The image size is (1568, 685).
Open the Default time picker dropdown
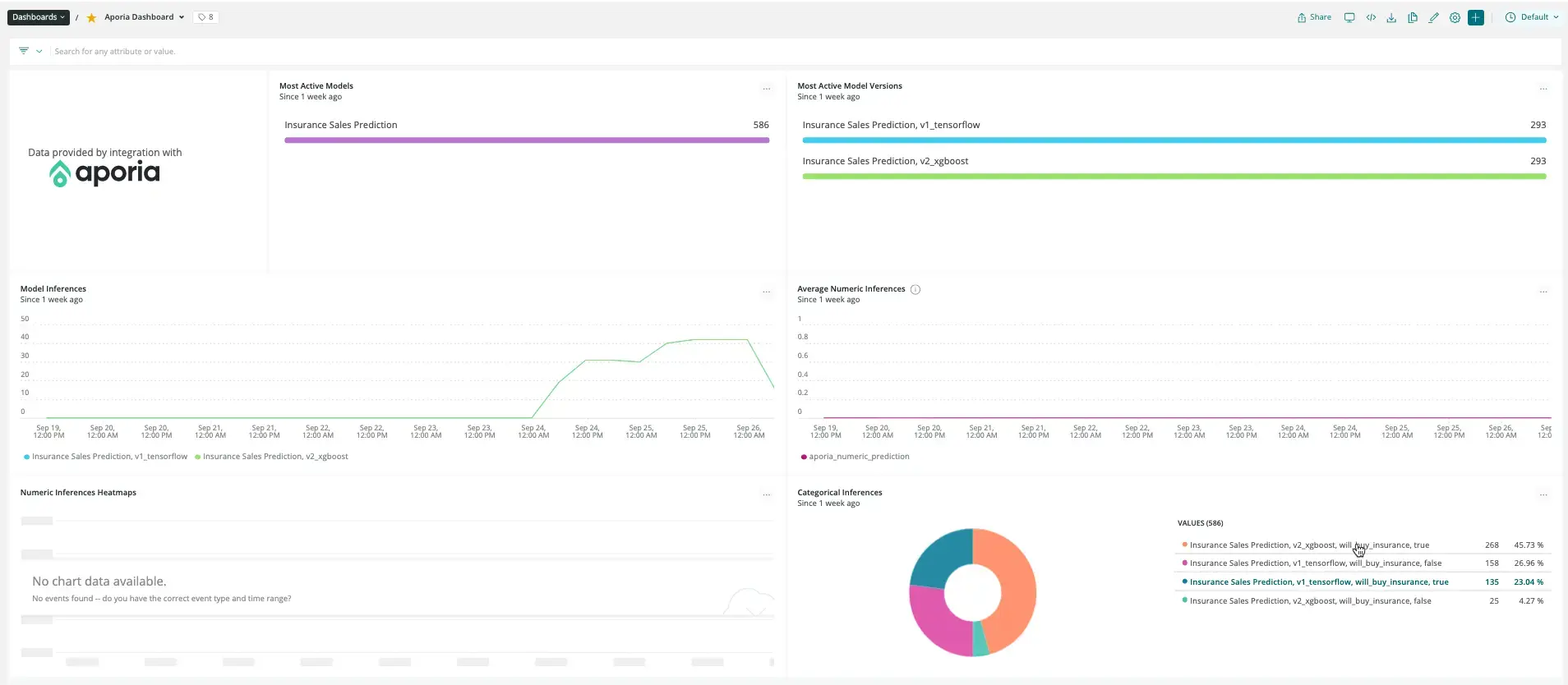click(x=1532, y=17)
